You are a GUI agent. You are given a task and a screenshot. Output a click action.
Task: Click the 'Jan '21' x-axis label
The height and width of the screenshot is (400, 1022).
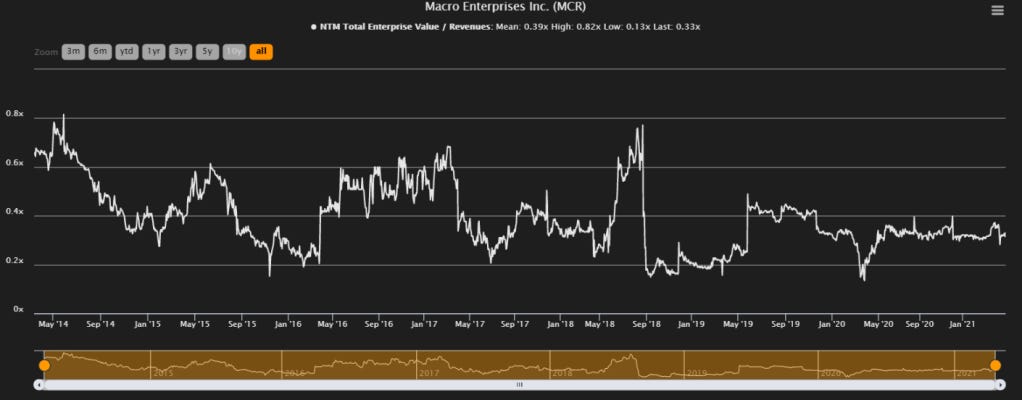[962, 324]
